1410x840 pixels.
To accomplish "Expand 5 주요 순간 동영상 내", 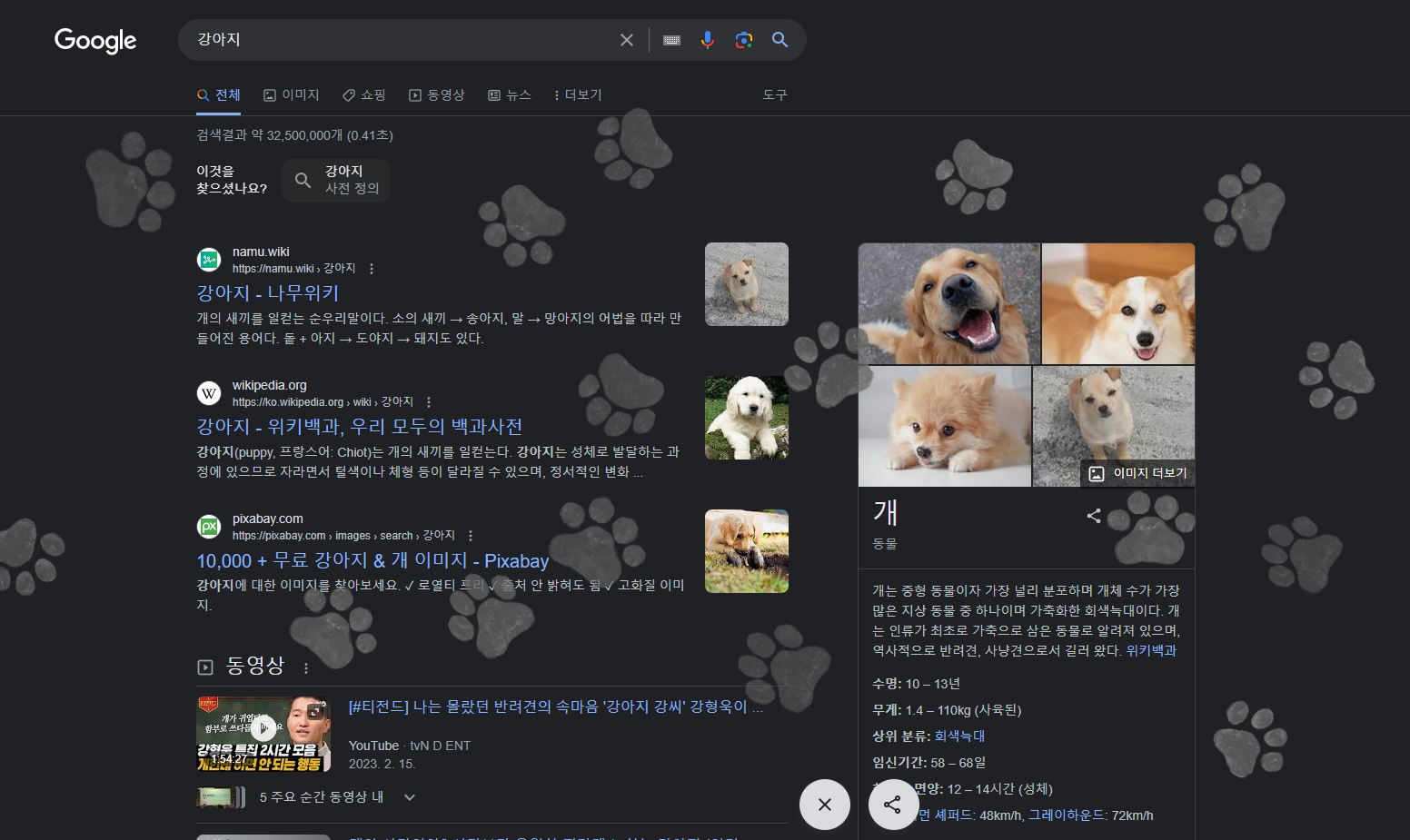I will 410,797.
